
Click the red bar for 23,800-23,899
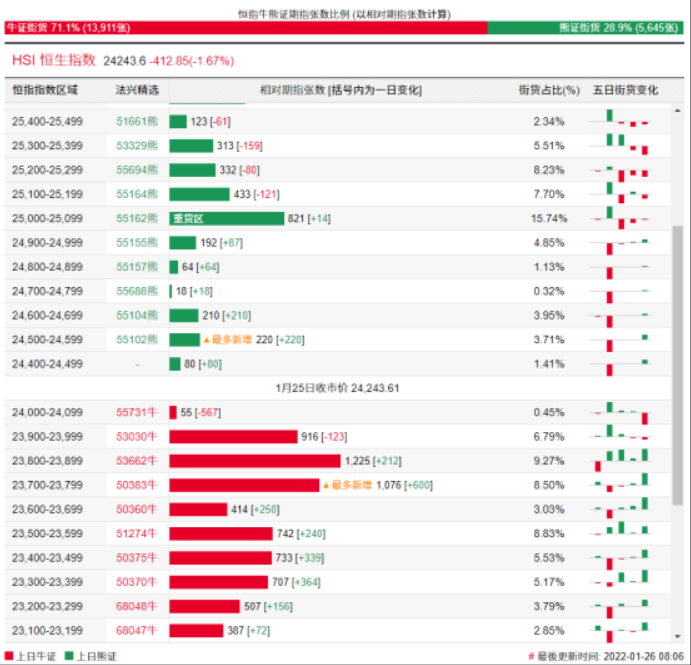coord(255,461)
